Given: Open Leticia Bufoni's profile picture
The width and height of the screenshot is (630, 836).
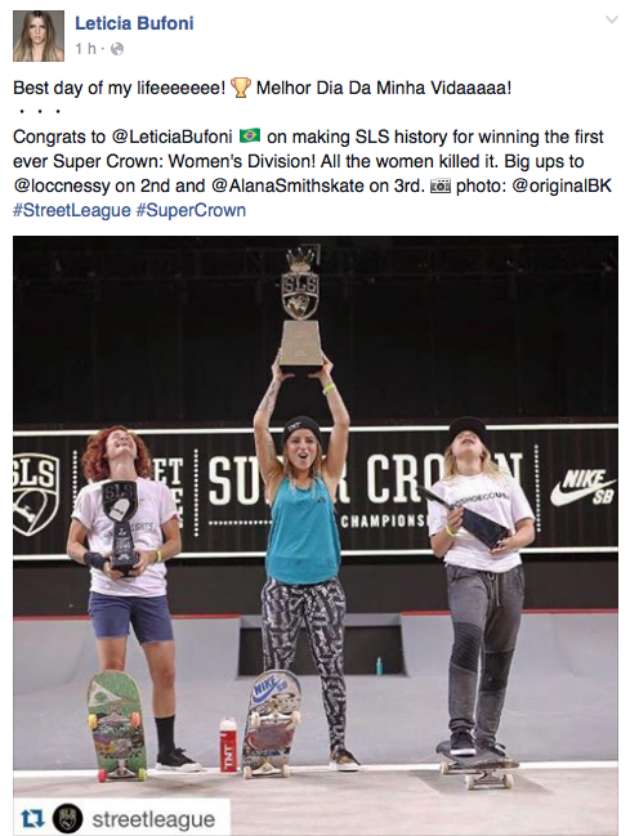Looking at the screenshot, I should pyautogui.click(x=38, y=36).
